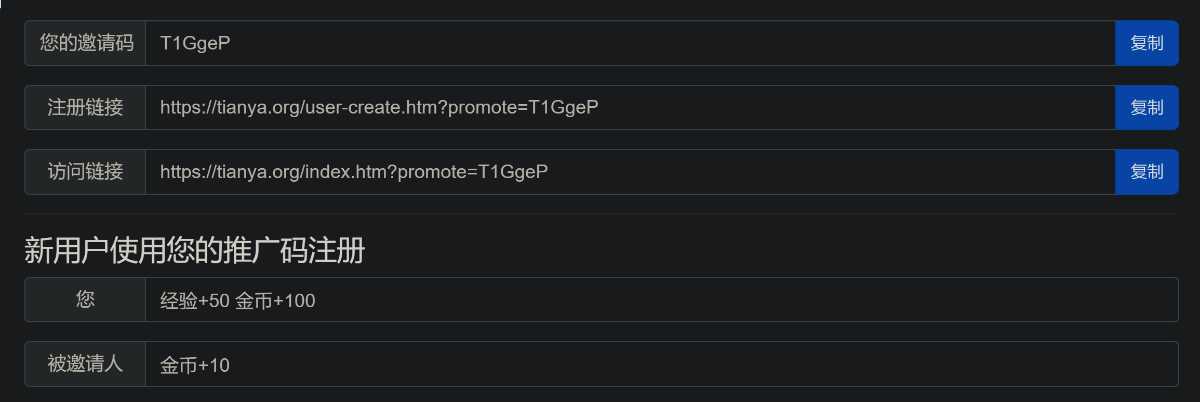Copy the 访问链接 visit link

[x=1146, y=171]
